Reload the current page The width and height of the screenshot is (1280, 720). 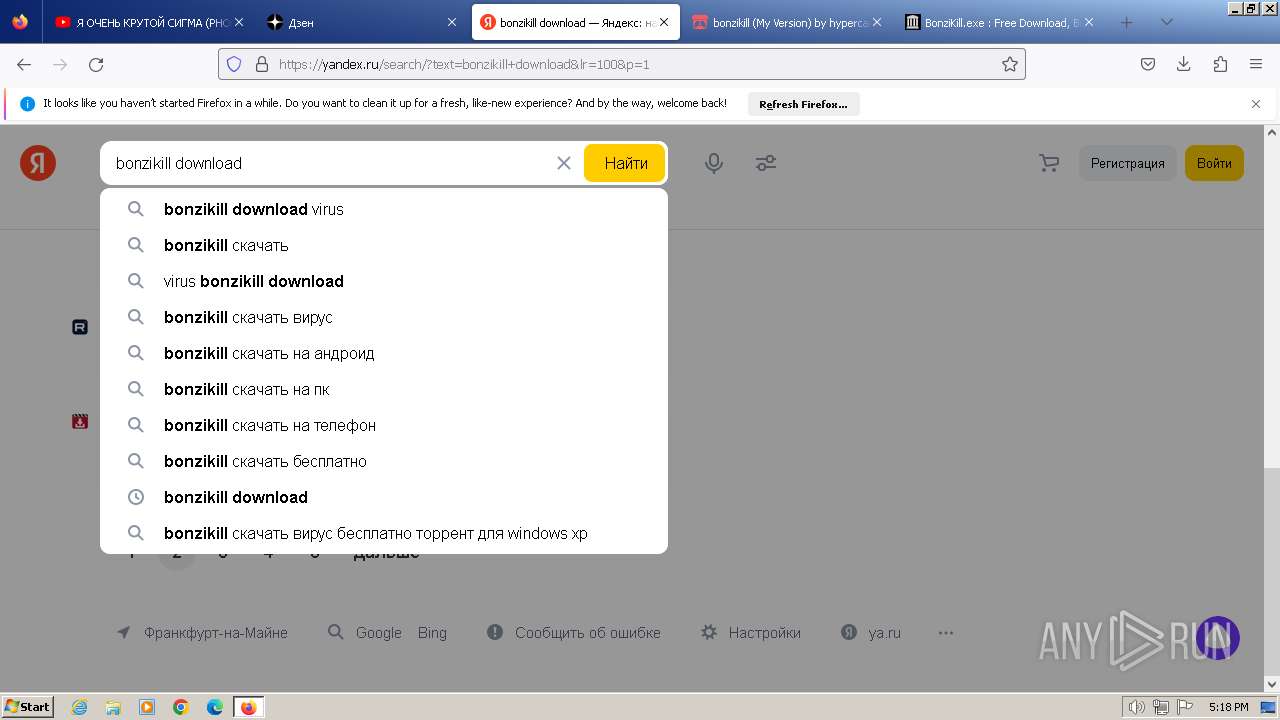(x=96, y=64)
